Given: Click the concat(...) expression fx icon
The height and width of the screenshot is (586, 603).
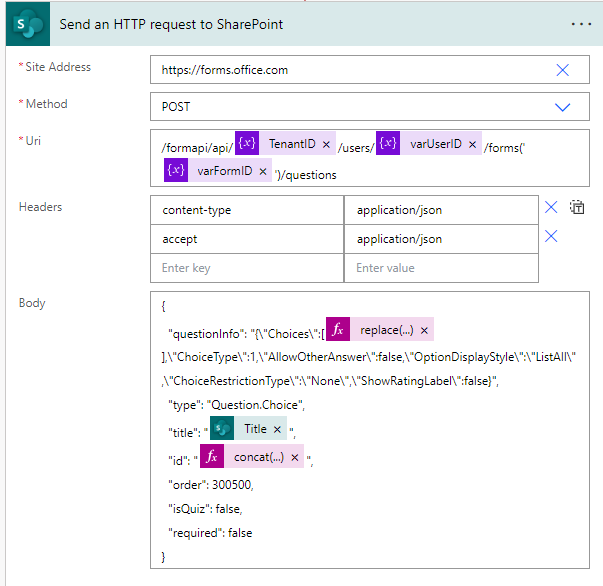Looking at the screenshot, I should coord(212,456).
